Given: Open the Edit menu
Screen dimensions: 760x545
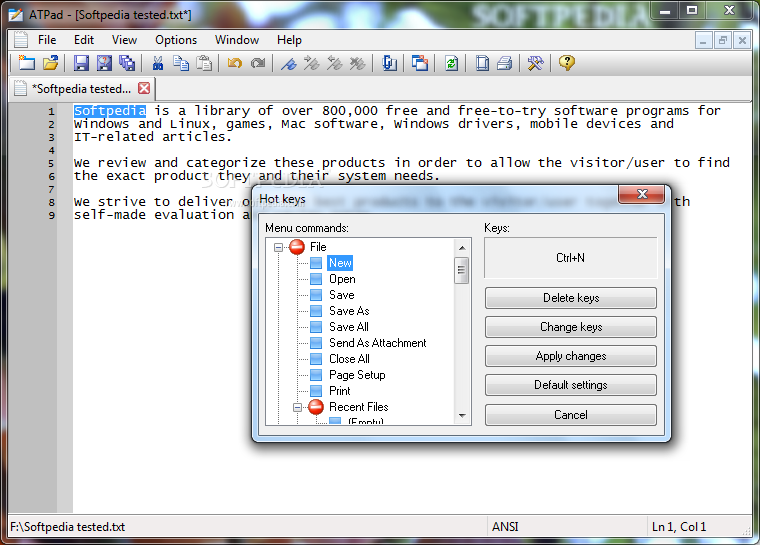Looking at the screenshot, I should pyautogui.click(x=84, y=40).
